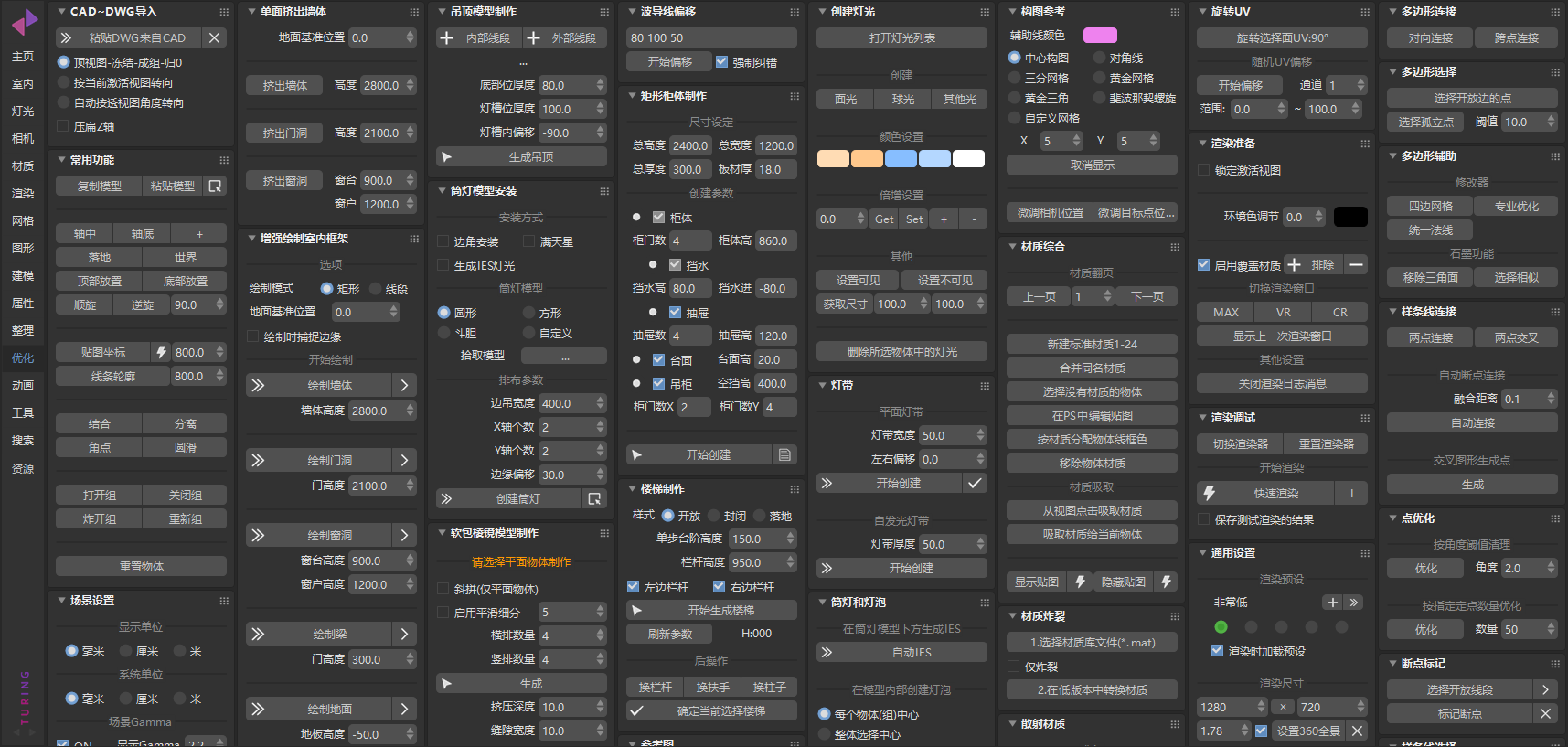The width and height of the screenshot is (1568, 747).
Task: Collapse the 旋转UV panel
Action: pyautogui.click(x=1202, y=12)
